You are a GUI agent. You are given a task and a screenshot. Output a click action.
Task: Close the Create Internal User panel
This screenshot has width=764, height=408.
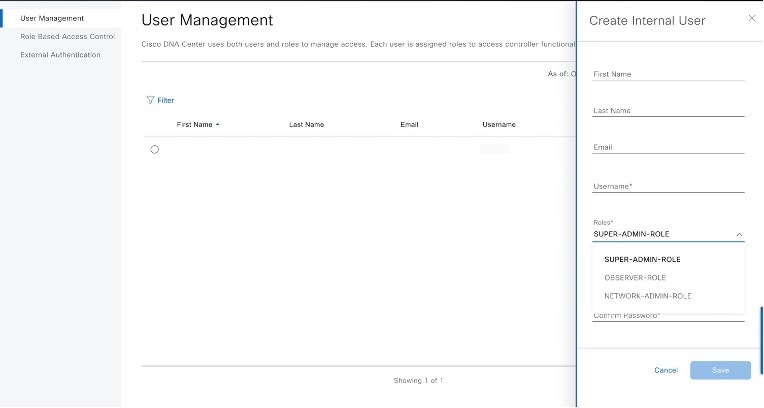752,18
